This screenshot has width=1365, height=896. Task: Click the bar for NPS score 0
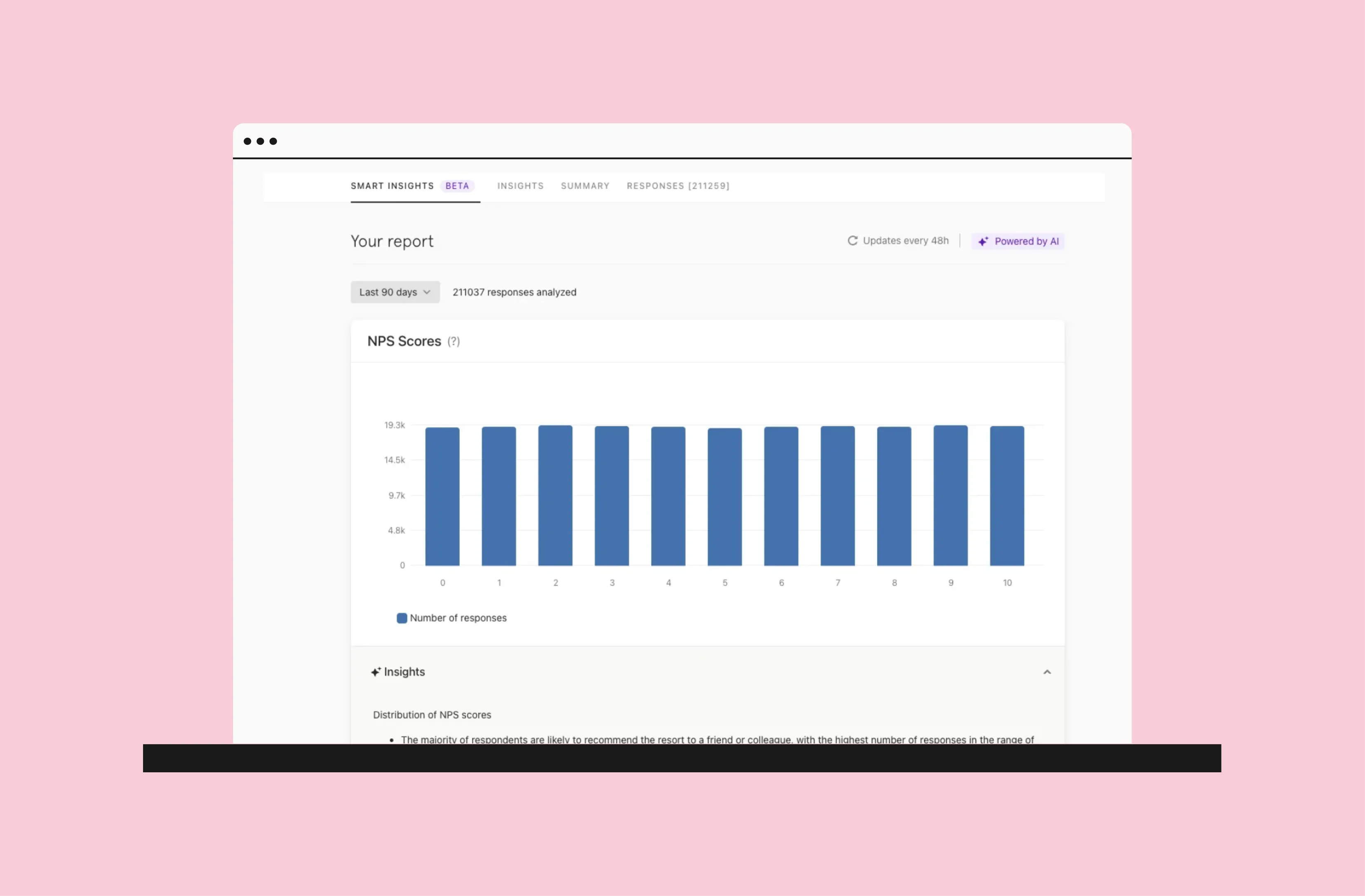point(442,497)
